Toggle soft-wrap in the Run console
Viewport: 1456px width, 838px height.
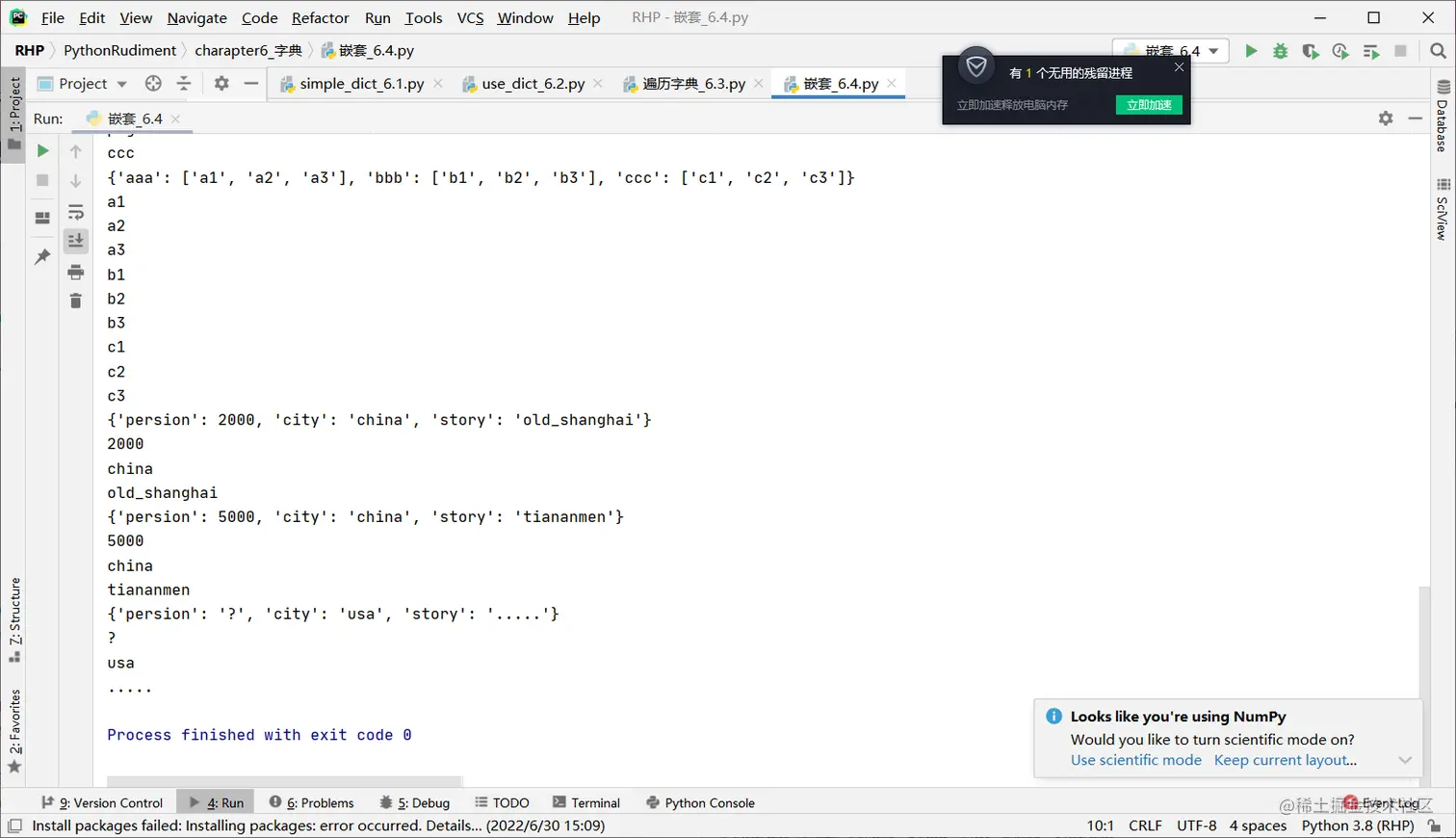(76, 212)
